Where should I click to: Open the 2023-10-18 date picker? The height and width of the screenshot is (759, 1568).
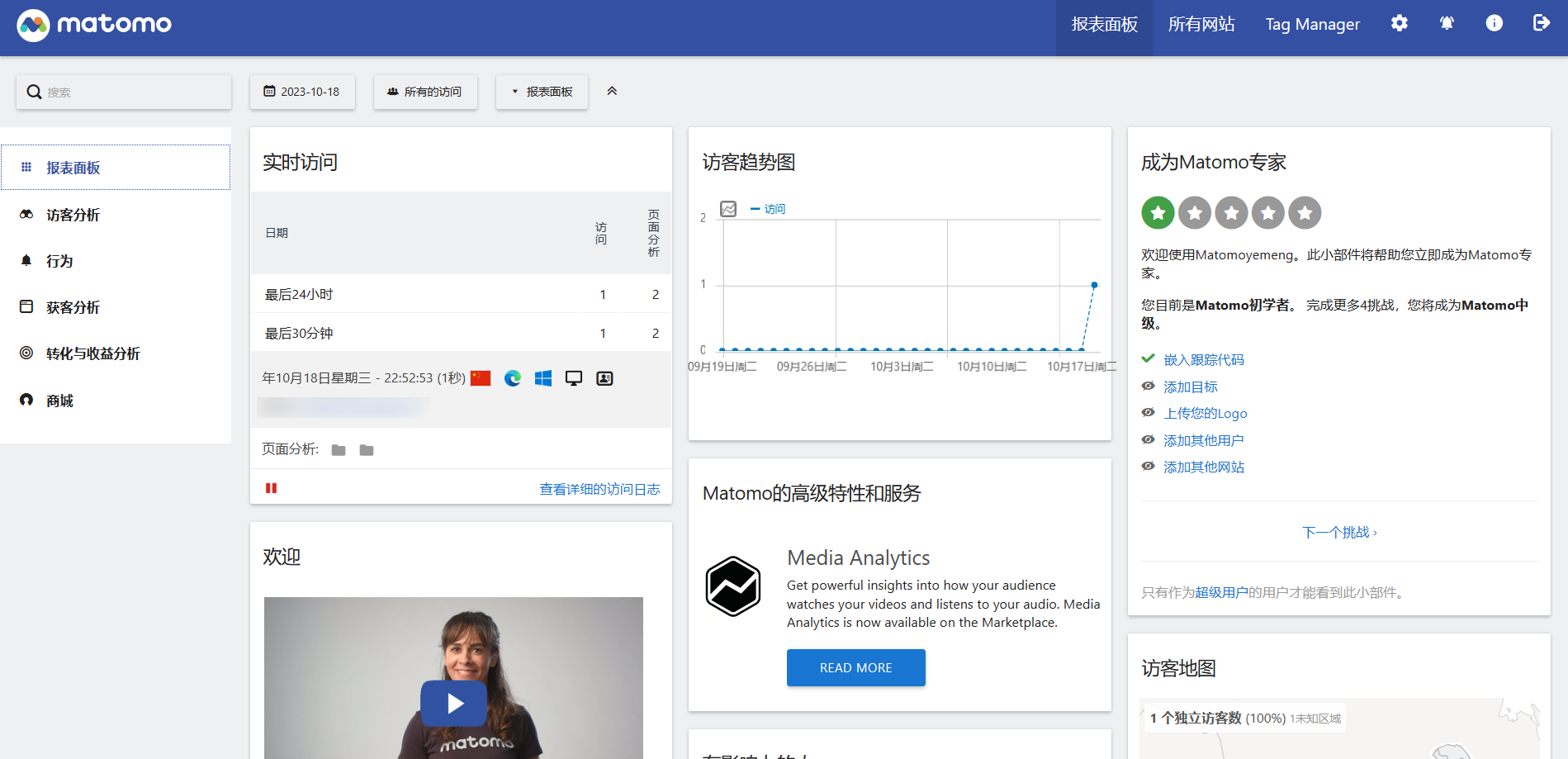point(302,92)
